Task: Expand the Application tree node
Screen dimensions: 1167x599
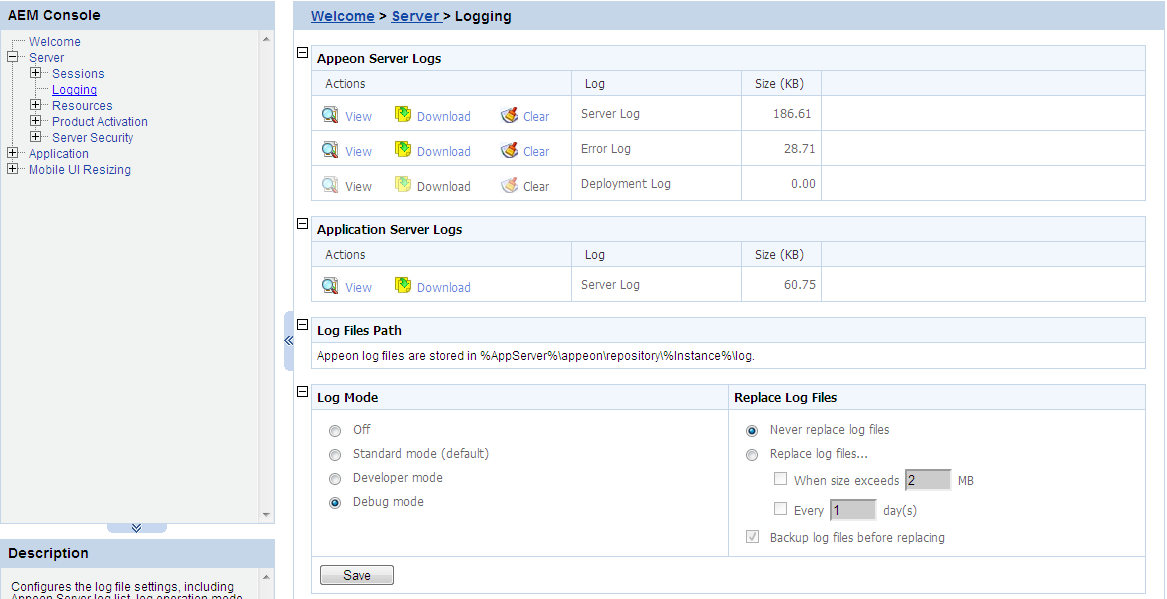Action: (12, 153)
